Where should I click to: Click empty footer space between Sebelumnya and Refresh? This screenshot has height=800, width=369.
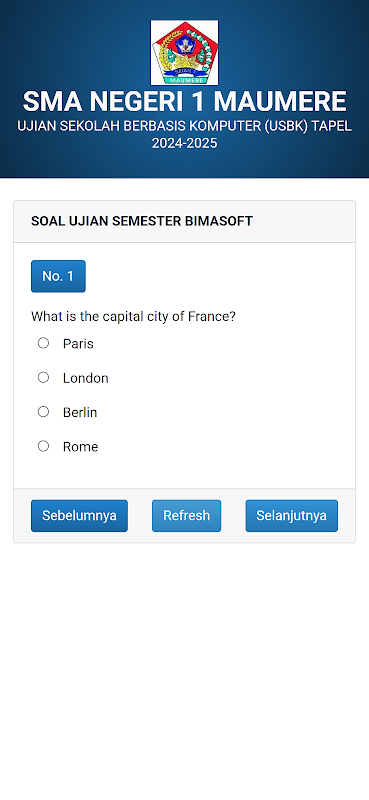tap(140, 516)
